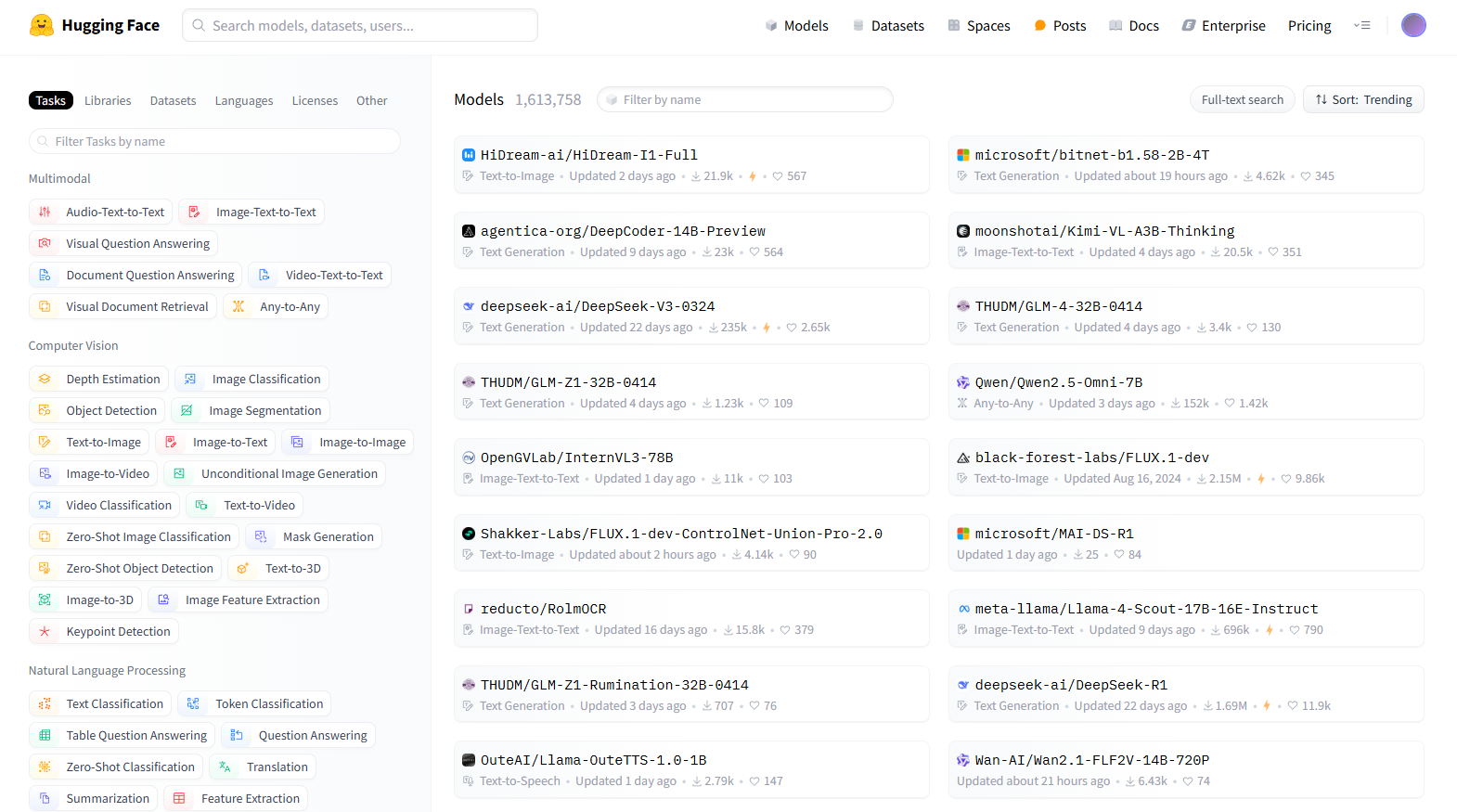
Task: Open the microsoft/MAI-DS-R1 model card
Action: (1186, 543)
